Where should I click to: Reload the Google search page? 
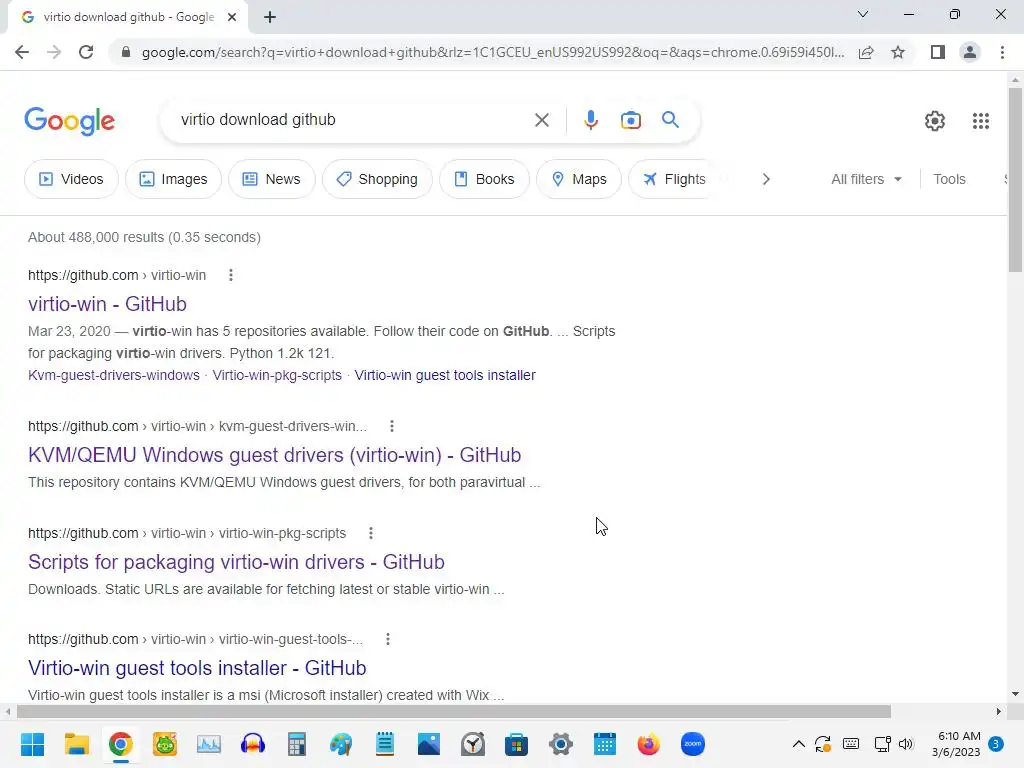86,52
